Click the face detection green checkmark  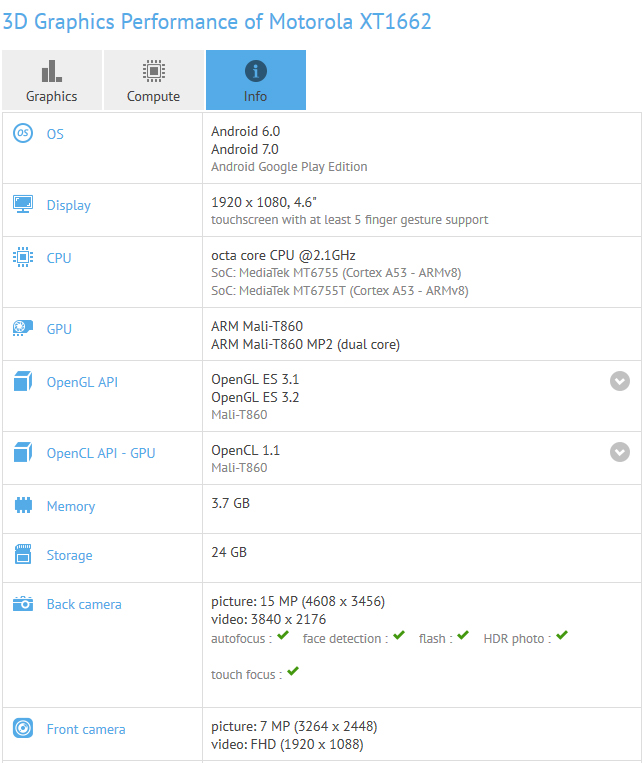click(399, 636)
